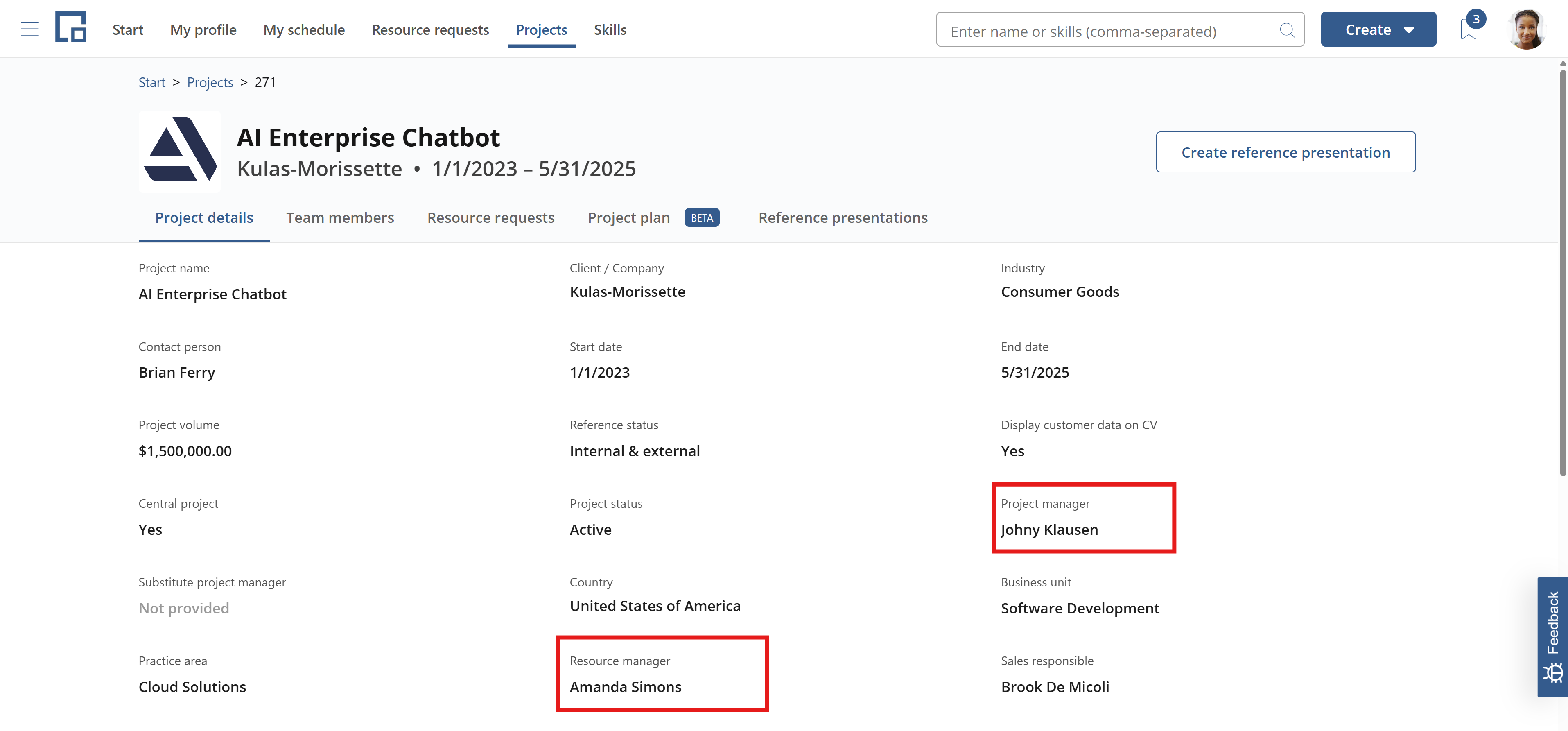
Task: Click resource manager name Amanda Simons
Action: pyautogui.click(x=625, y=687)
